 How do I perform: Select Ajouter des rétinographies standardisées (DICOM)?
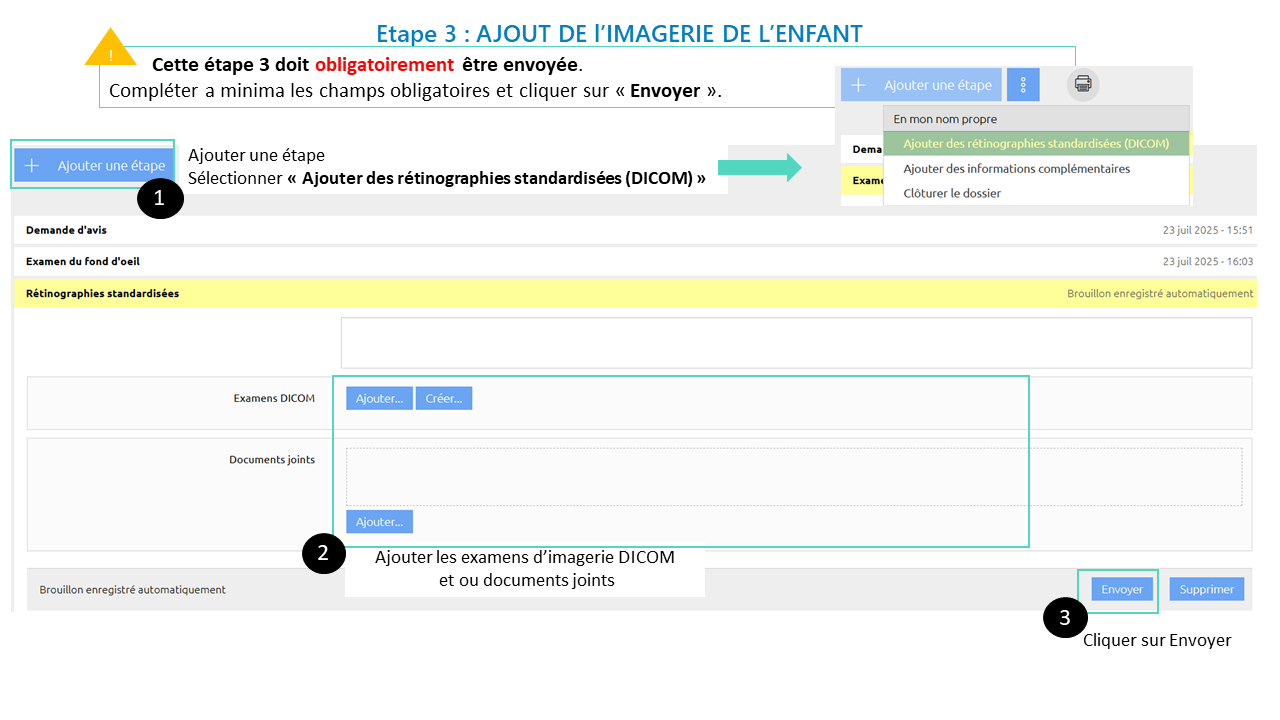click(x=1035, y=144)
